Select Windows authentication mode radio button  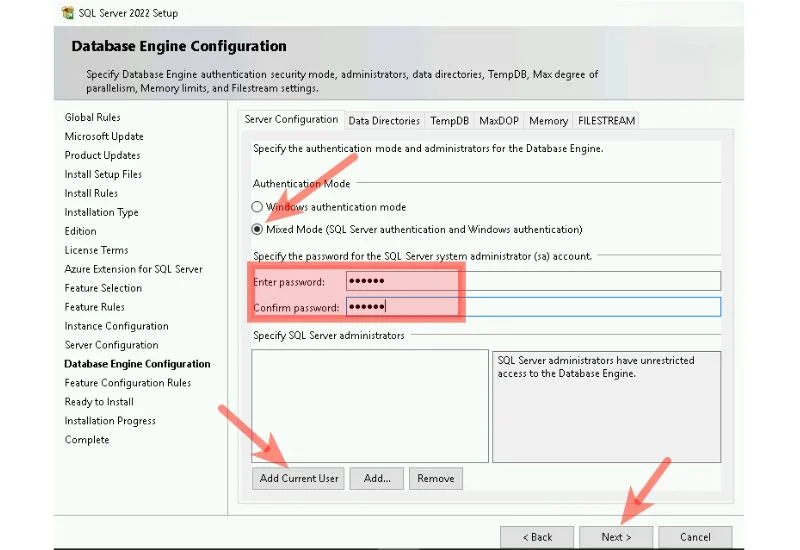point(257,207)
